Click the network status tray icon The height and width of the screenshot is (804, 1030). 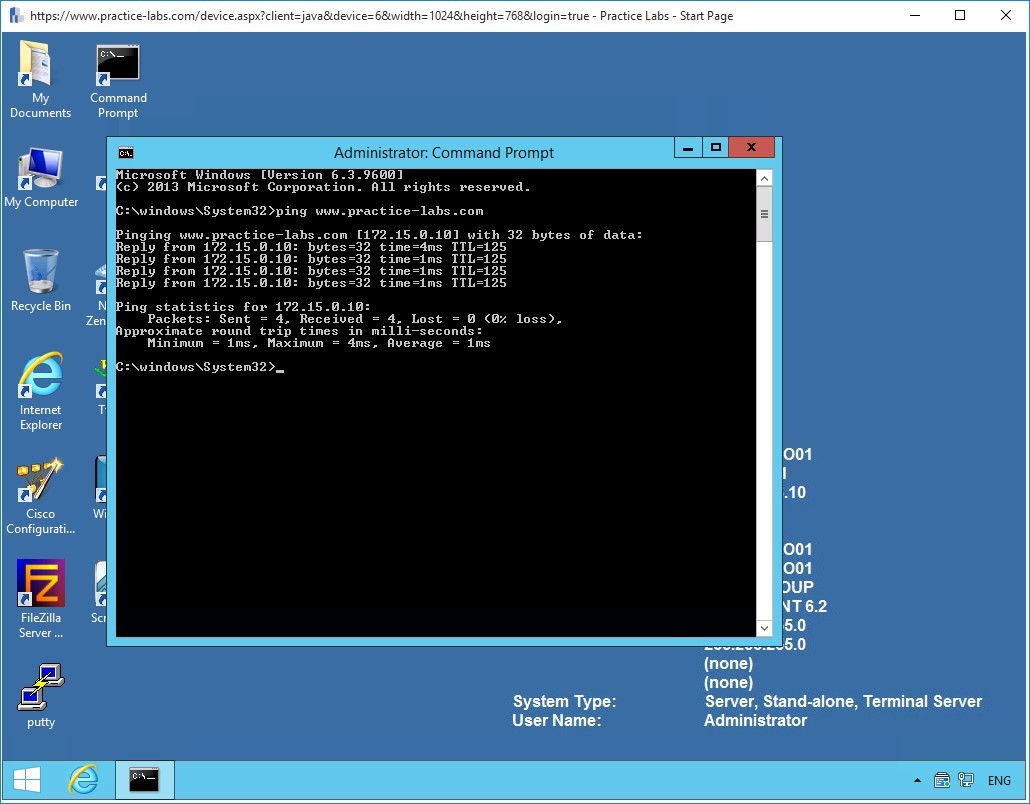pyautogui.click(x=941, y=780)
